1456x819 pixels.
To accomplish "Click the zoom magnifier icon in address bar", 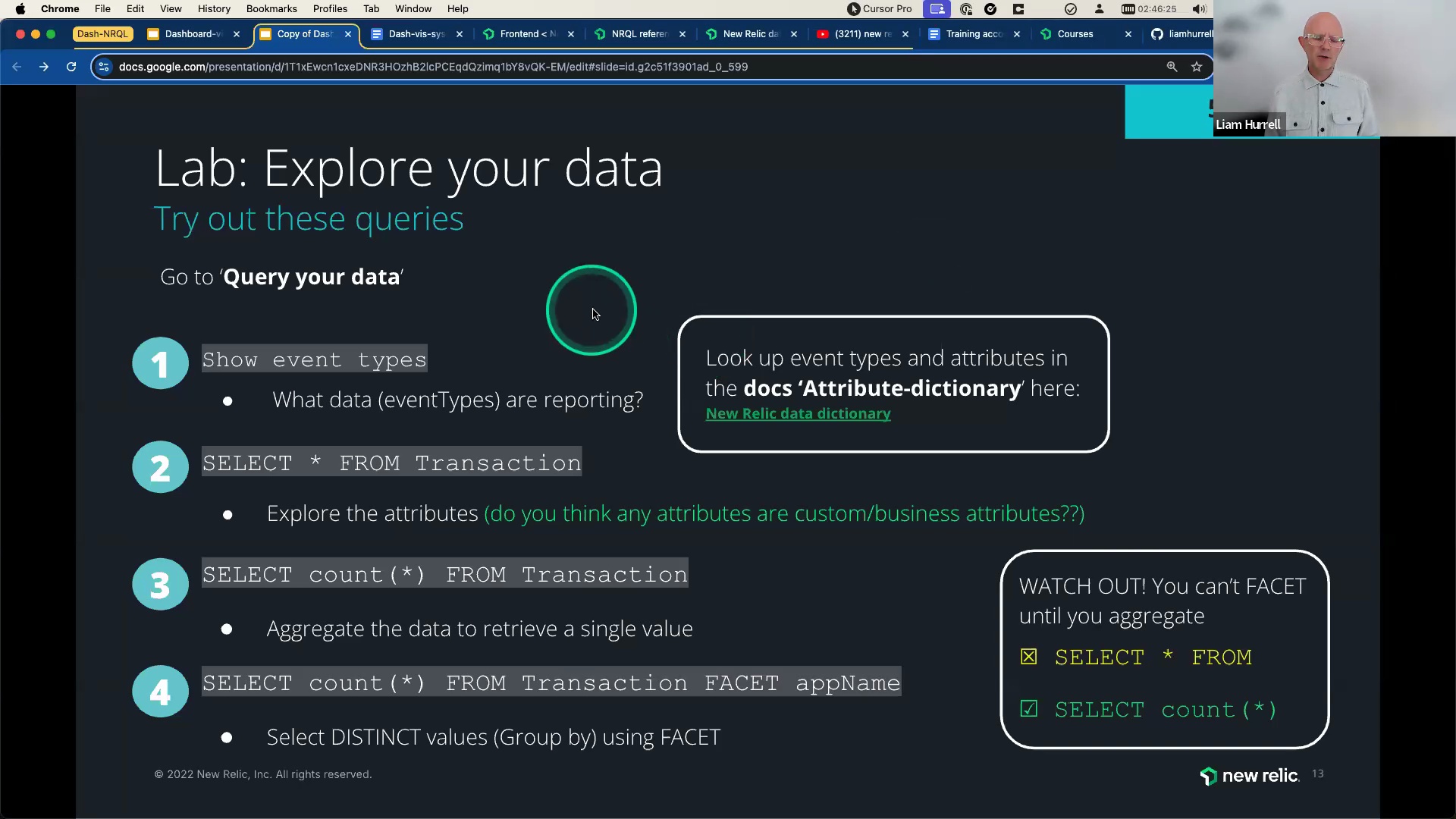I will click(x=1172, y=67).
